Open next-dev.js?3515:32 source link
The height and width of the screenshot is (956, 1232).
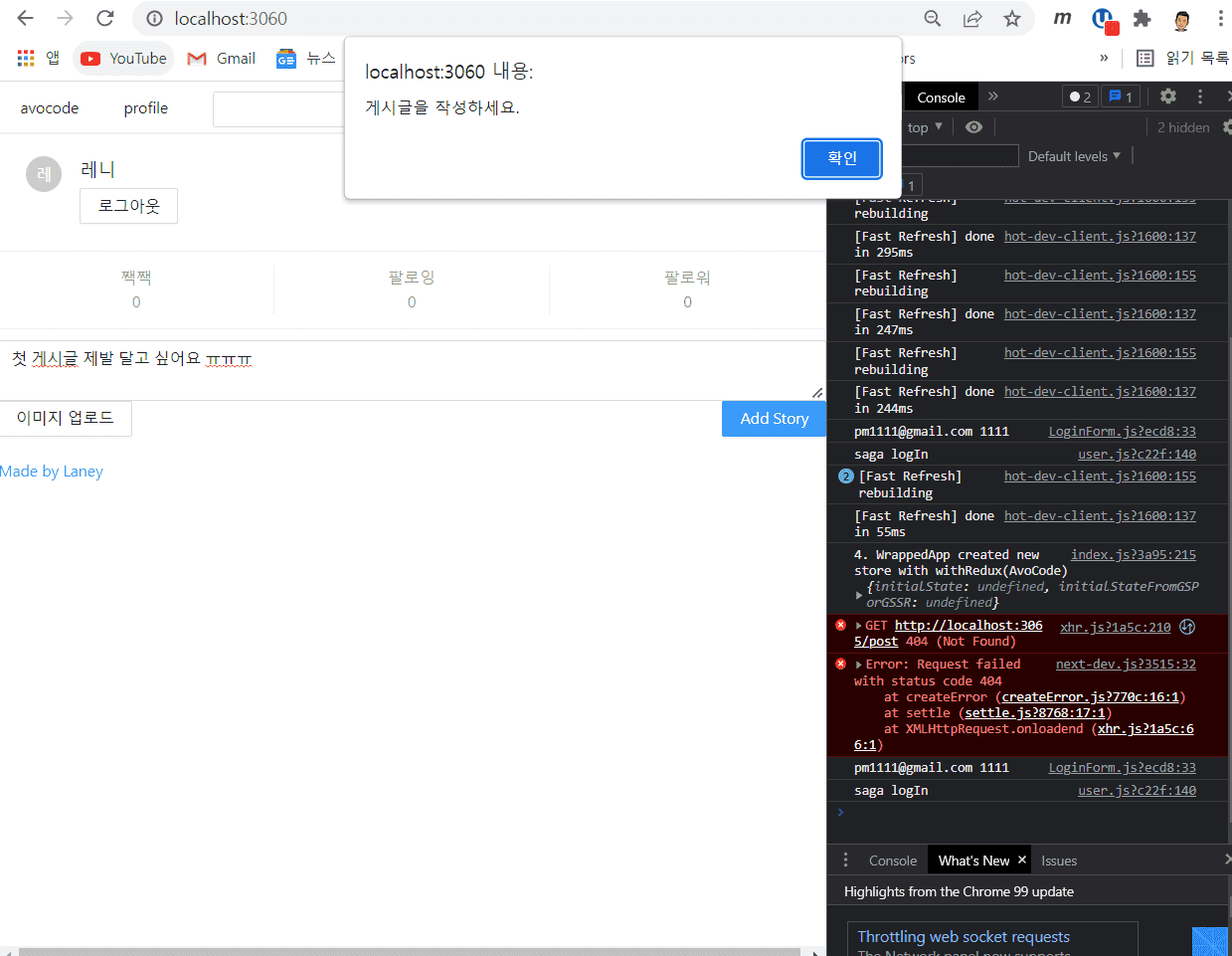coord(1126,665)
